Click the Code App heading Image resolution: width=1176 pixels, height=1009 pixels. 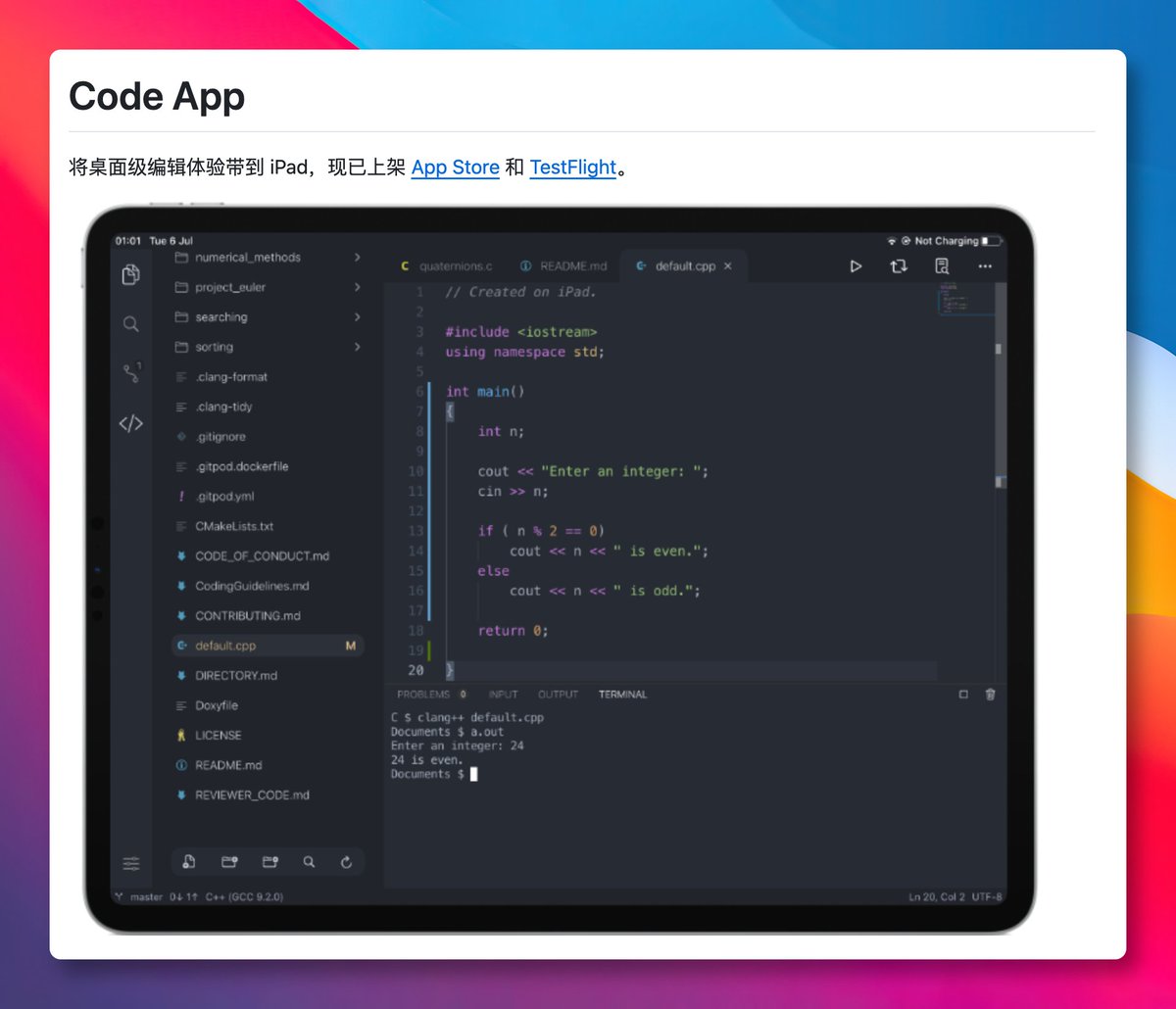157,96
